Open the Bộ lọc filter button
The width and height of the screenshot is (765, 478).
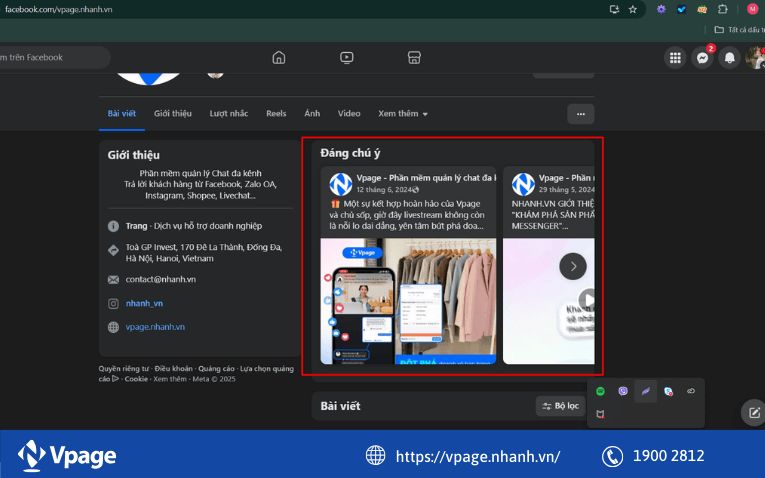[x=561, y=406]
